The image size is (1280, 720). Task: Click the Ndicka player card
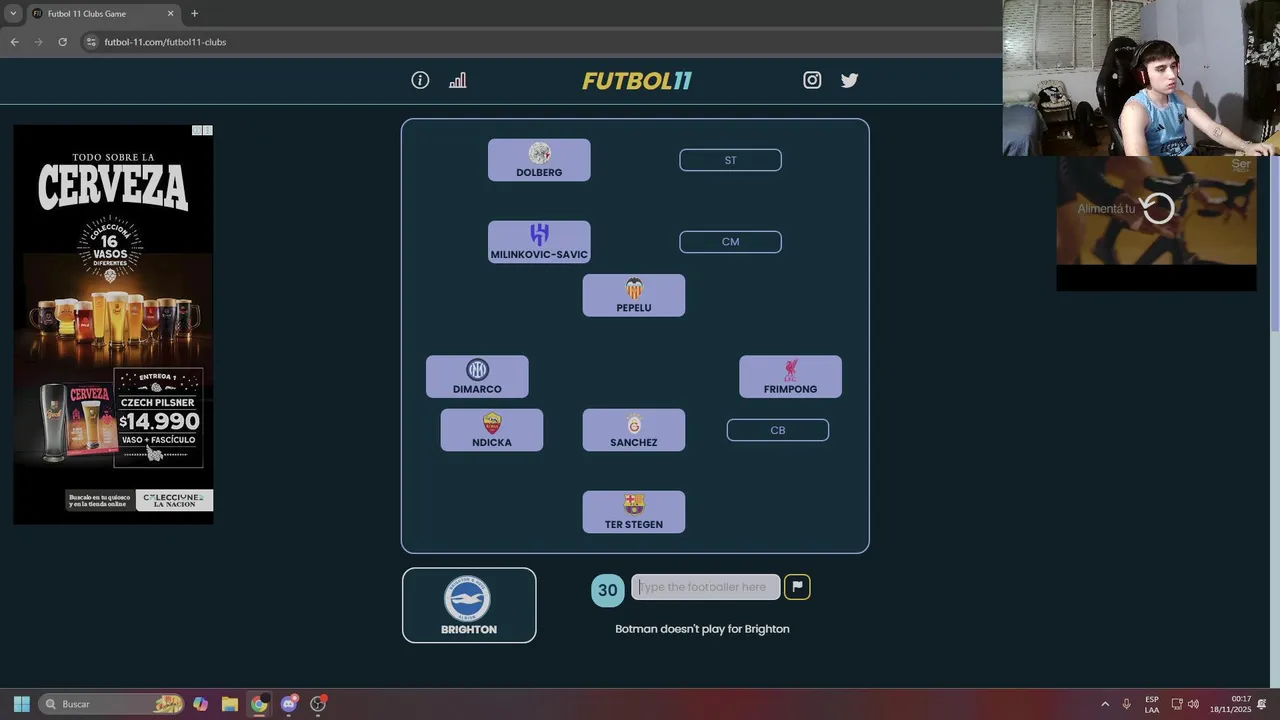point(492,430)
